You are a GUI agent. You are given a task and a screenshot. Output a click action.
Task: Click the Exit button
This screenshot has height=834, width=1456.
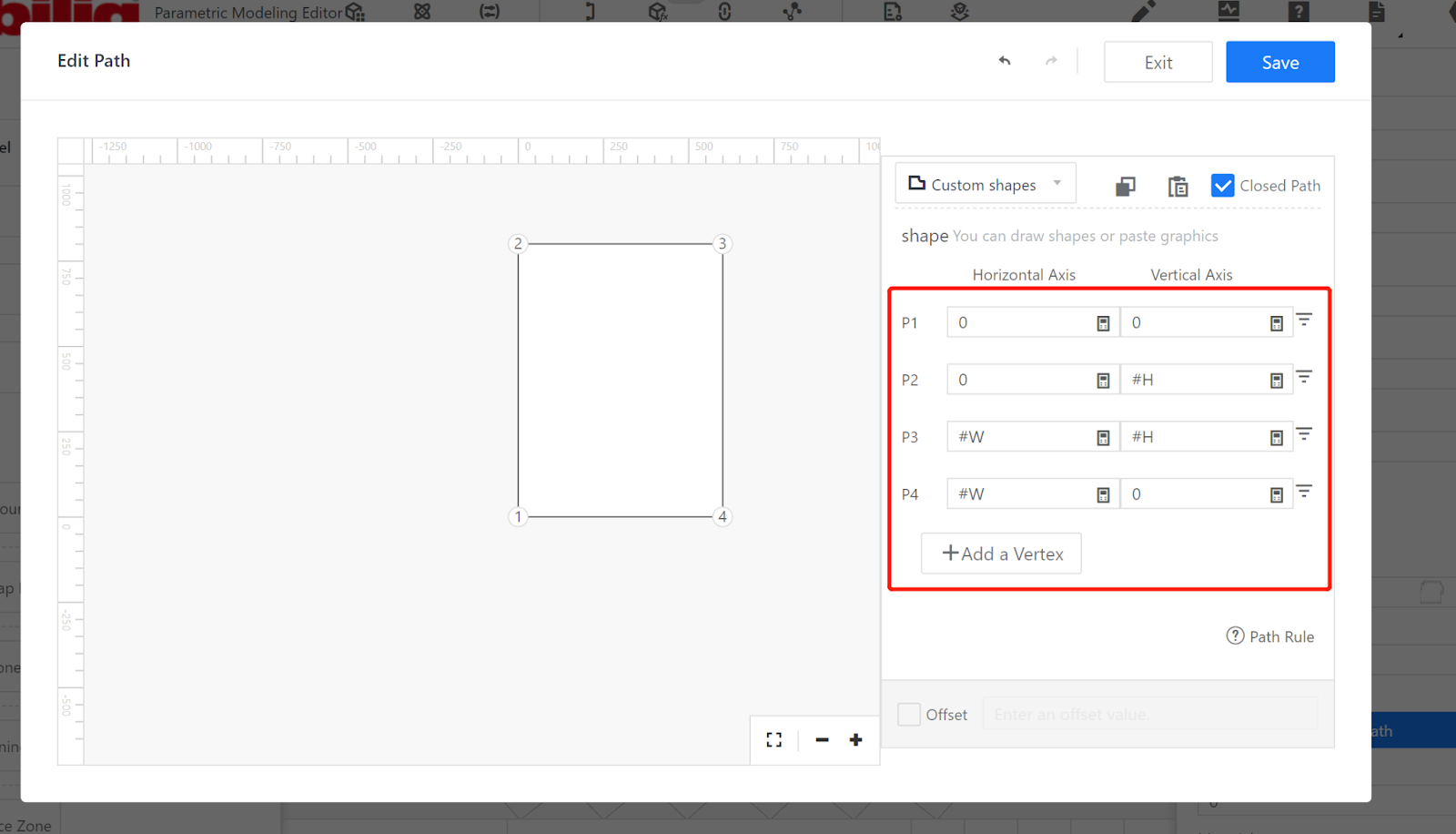pos(1158,62)
